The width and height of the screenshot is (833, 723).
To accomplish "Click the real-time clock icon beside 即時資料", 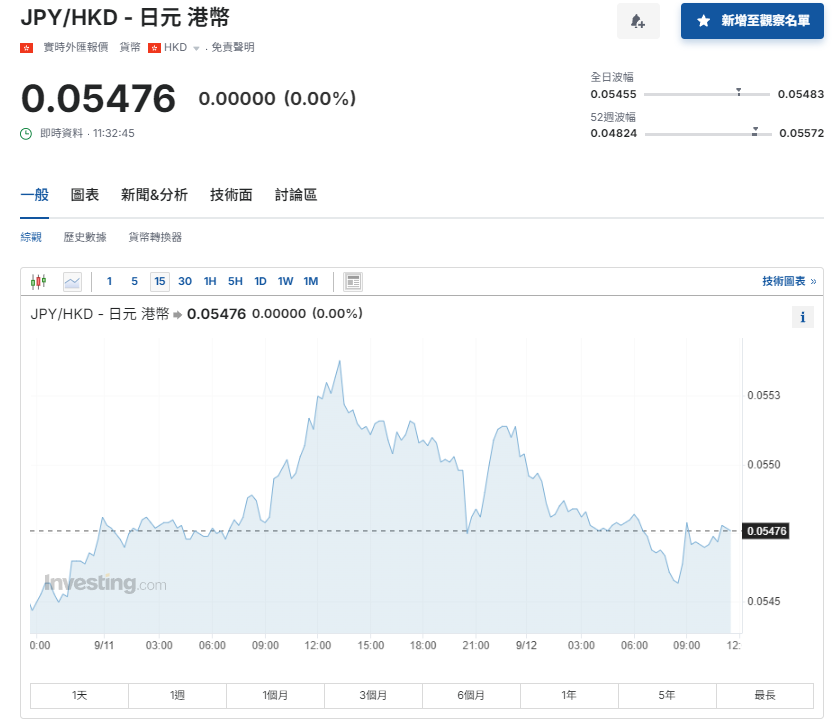I will (x=27, y=133).
